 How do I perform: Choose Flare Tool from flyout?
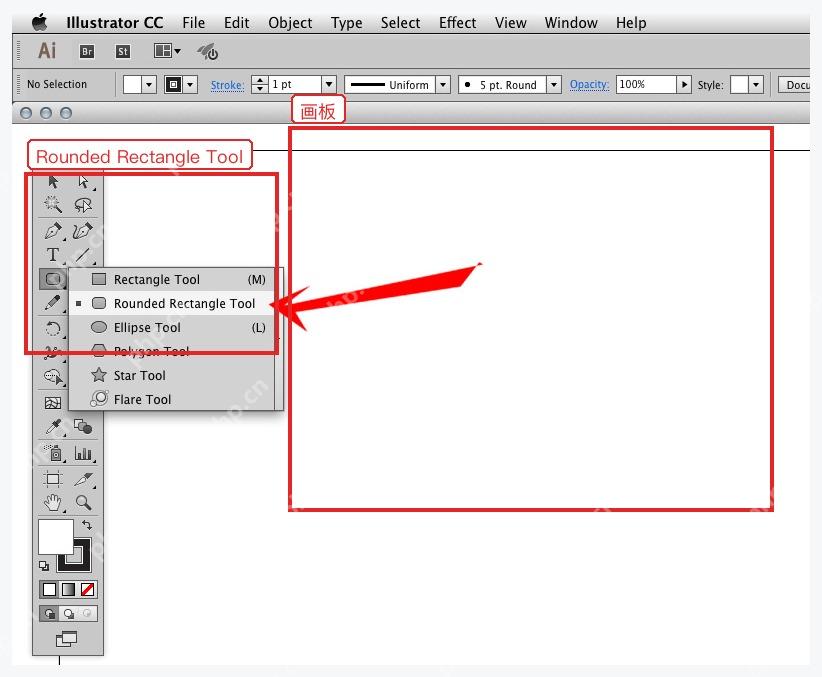172,399
